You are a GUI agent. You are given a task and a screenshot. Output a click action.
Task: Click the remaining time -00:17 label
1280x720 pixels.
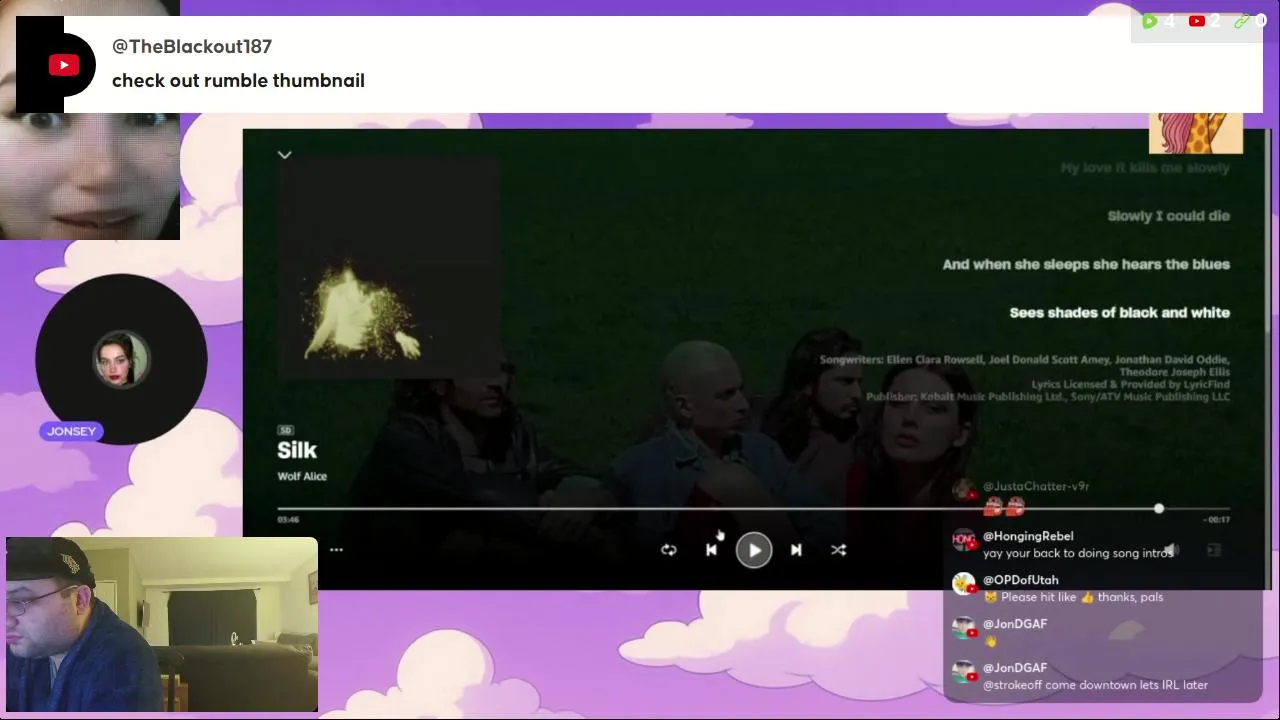1217,519
